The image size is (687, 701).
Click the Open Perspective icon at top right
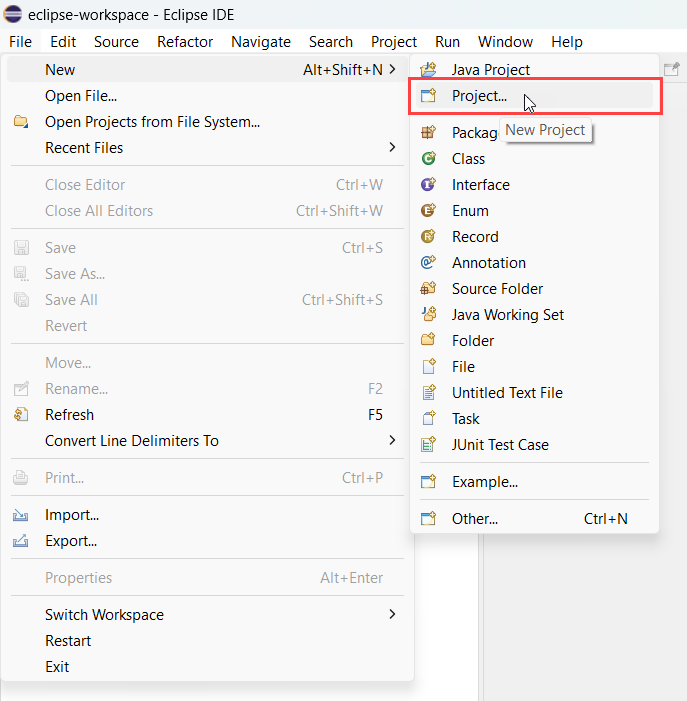(671, 69)
